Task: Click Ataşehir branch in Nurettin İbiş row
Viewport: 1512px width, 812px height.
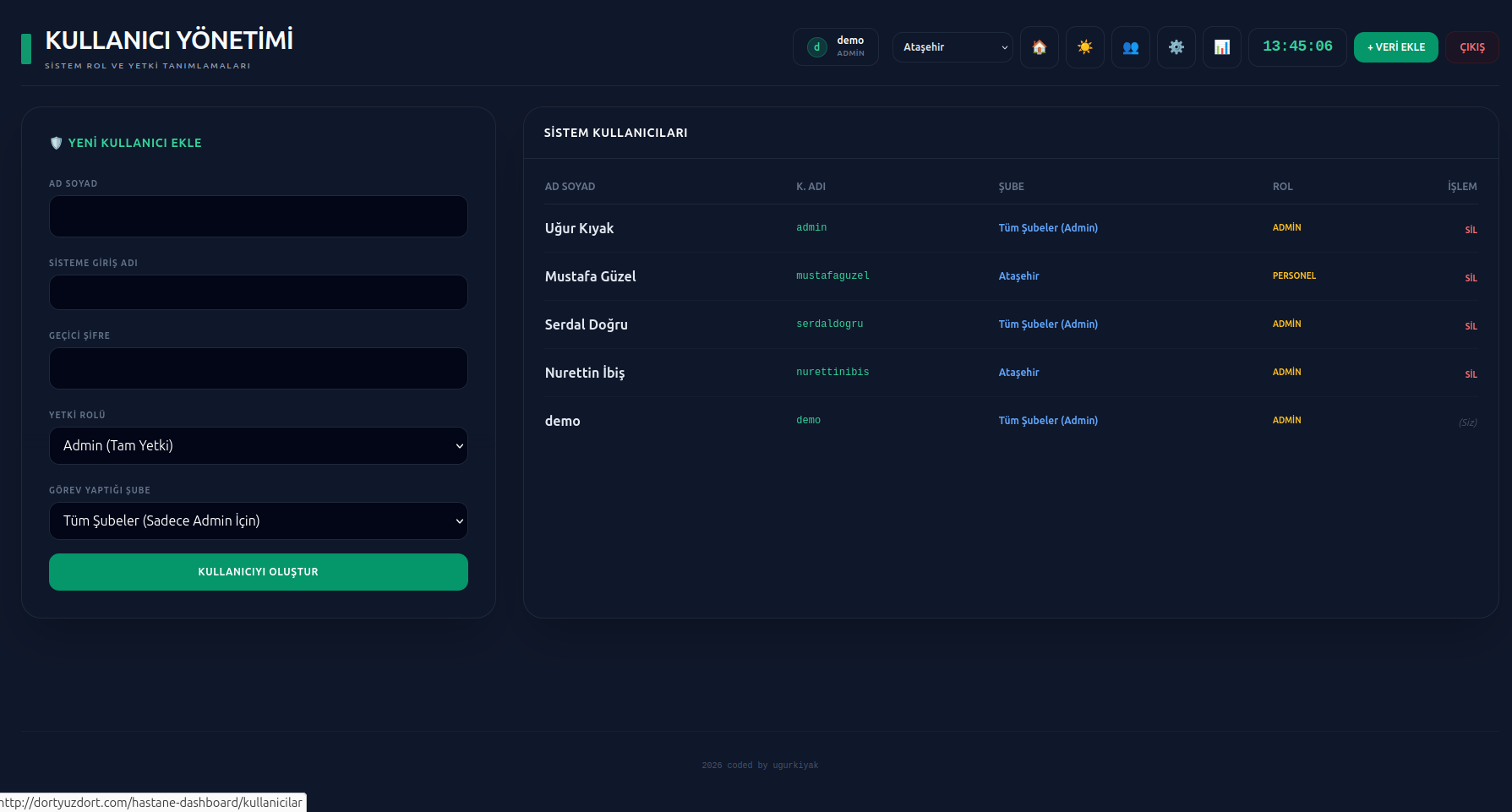Action: (x=1018, y=373)
